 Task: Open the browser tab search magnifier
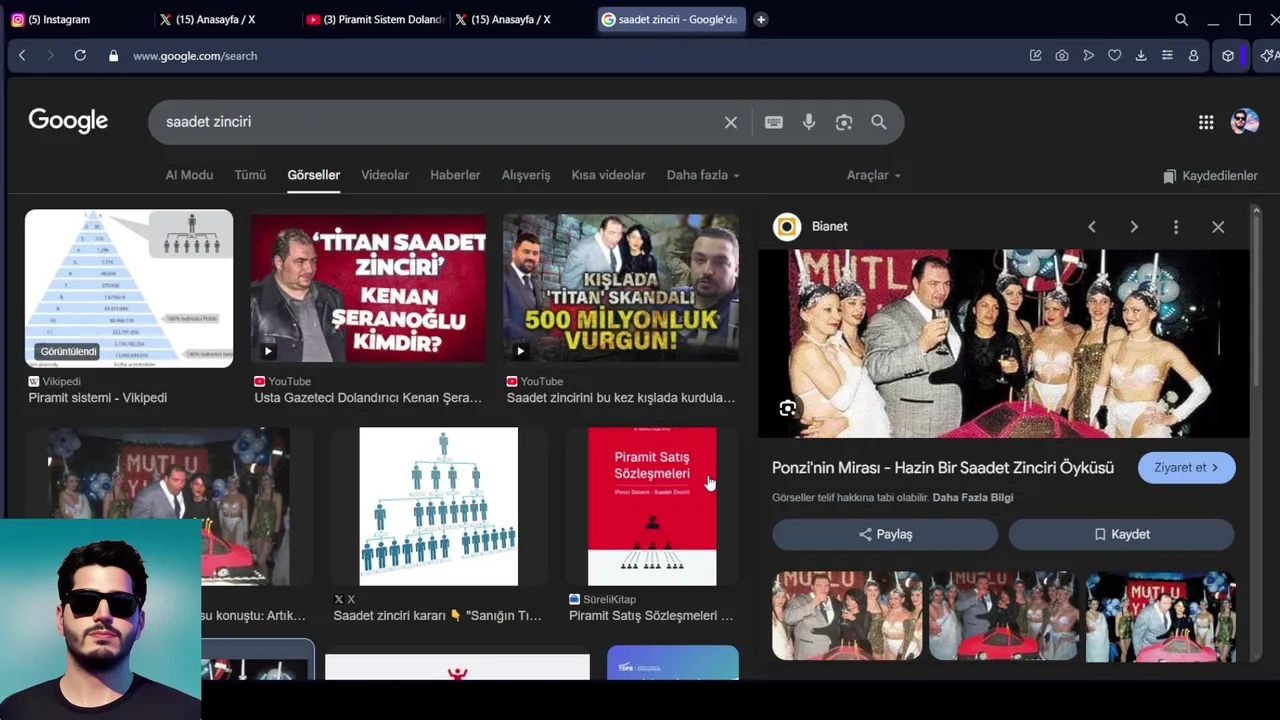(x=1181, y=19)
